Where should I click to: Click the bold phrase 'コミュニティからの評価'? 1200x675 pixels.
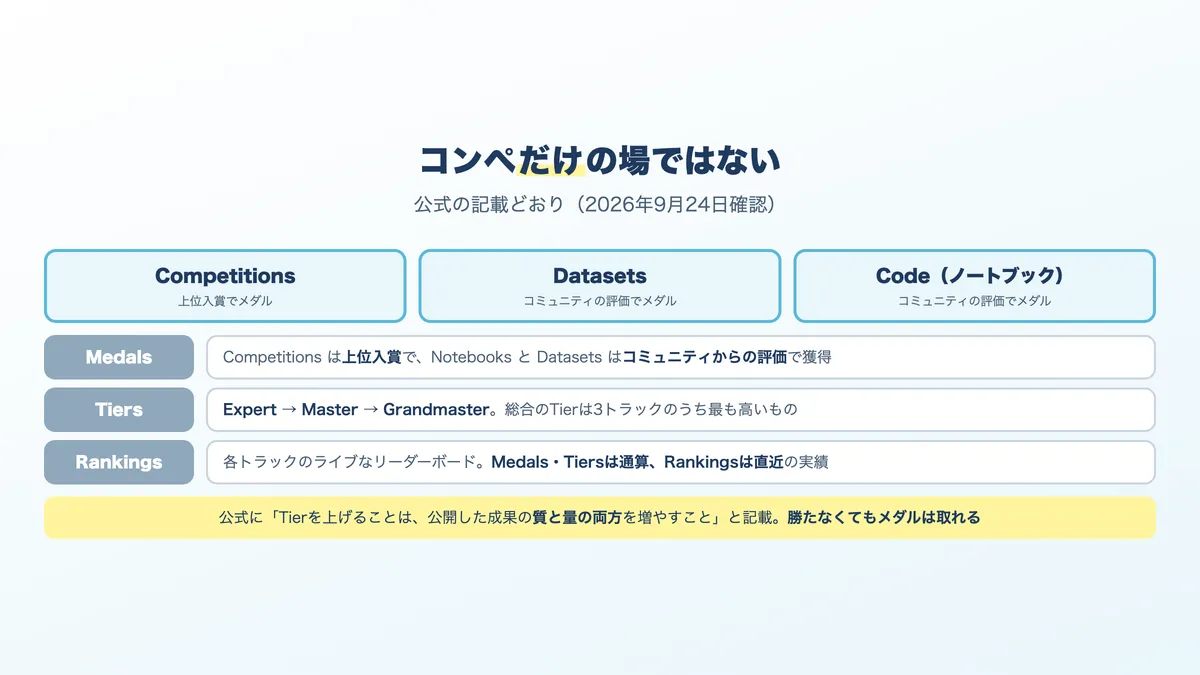pos(705,357)
